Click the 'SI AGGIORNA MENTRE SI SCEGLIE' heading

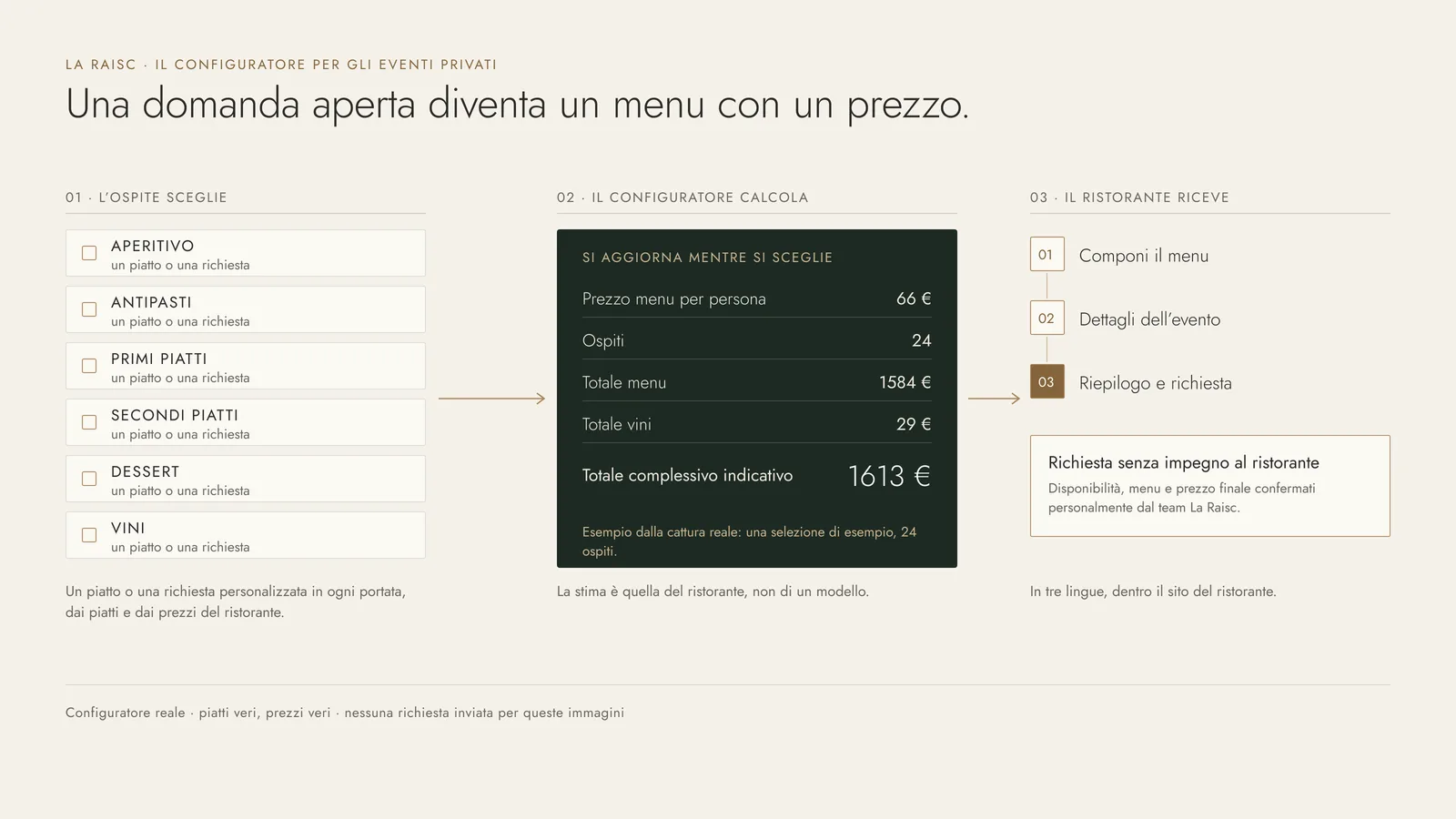click(x=708, y=258)
